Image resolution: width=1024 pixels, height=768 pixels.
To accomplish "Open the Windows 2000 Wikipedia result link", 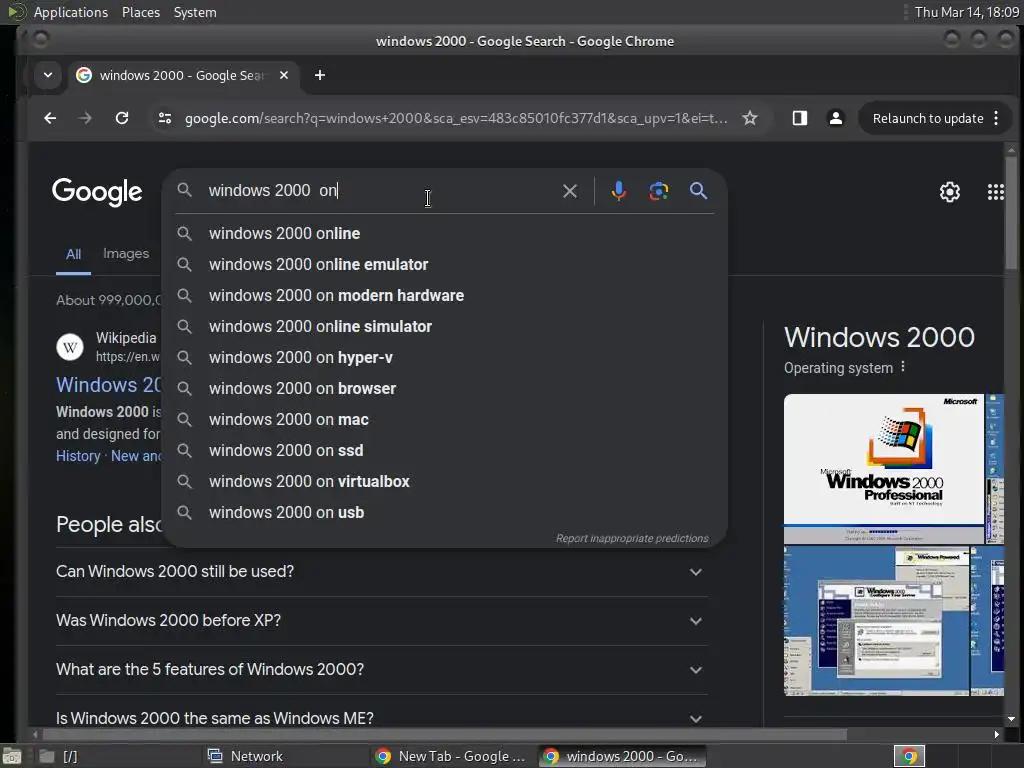I will (108, 385).
